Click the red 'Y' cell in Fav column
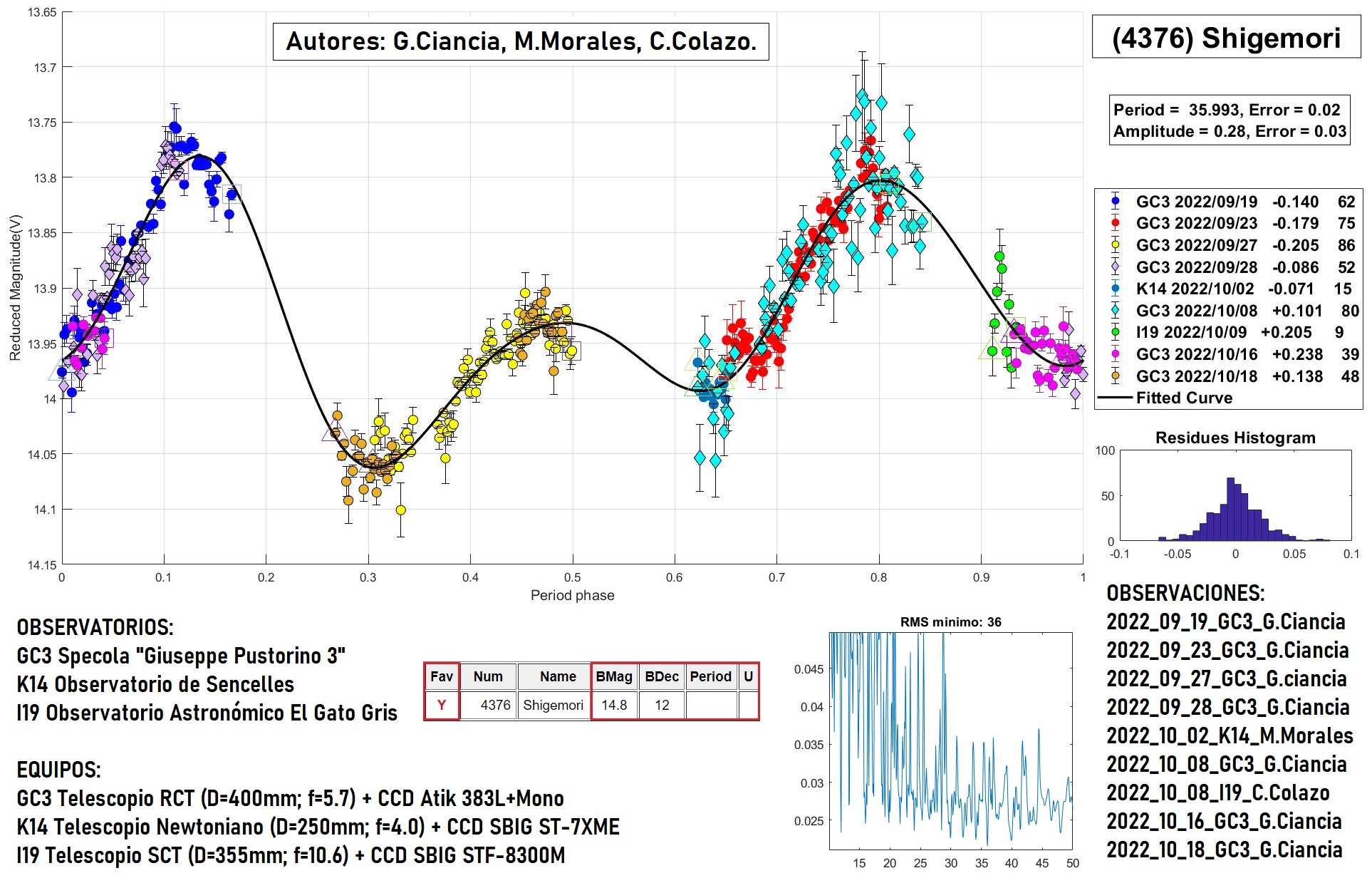Image resolution: width=1372 pixels, height=883 pixels. click(442, 705)
